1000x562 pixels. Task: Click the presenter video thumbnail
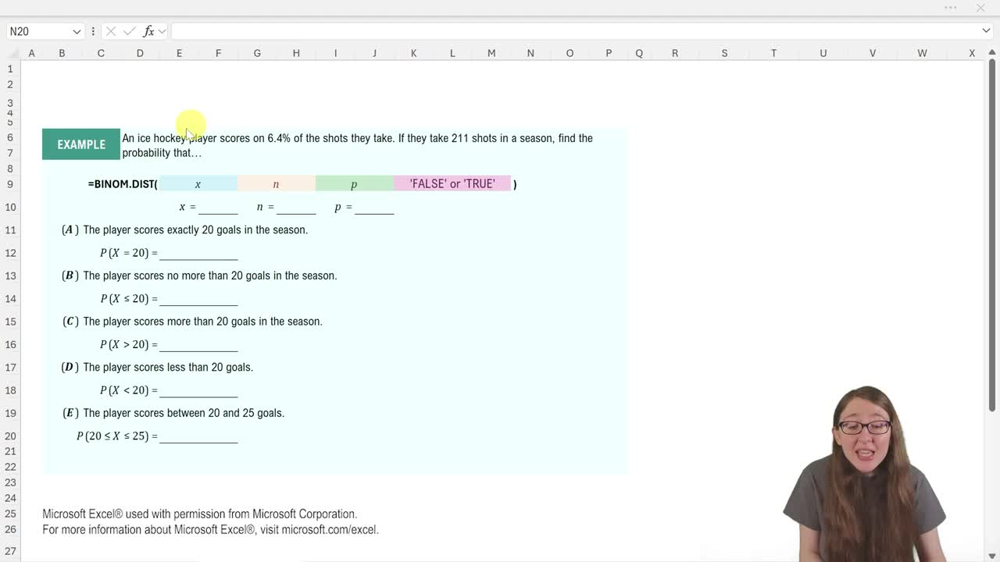pos(866,474)
